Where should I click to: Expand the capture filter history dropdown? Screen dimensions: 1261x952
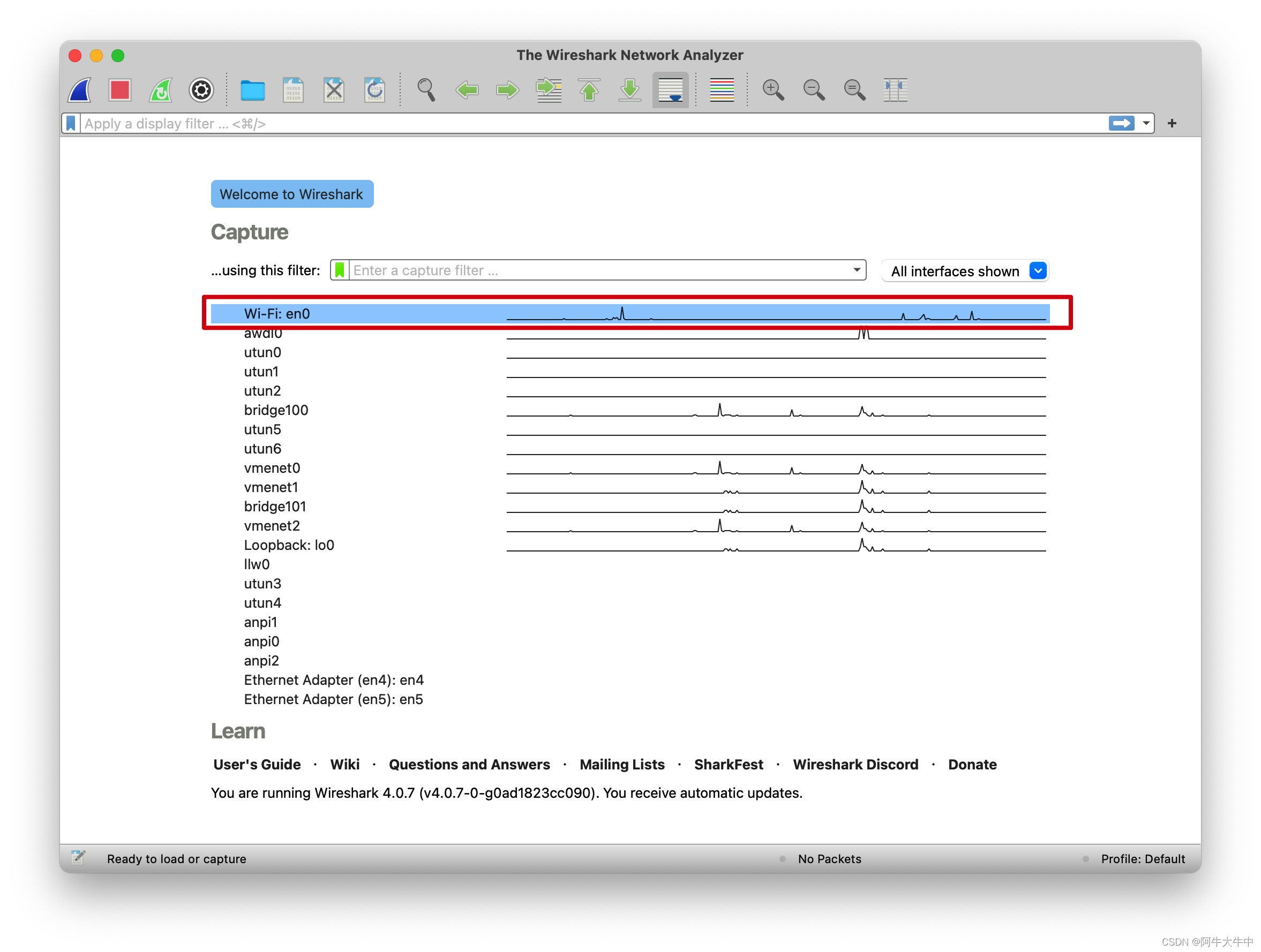(x=857, y=270)
